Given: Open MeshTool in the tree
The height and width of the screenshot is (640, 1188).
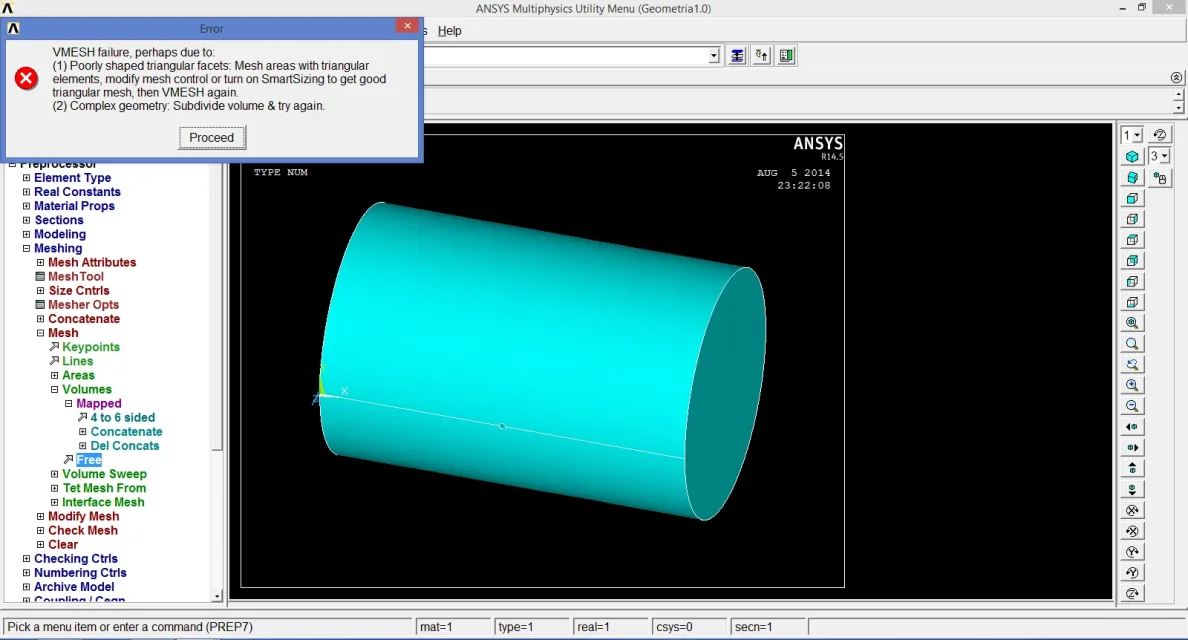Looking at the screenshot, I should click(76, 276).
